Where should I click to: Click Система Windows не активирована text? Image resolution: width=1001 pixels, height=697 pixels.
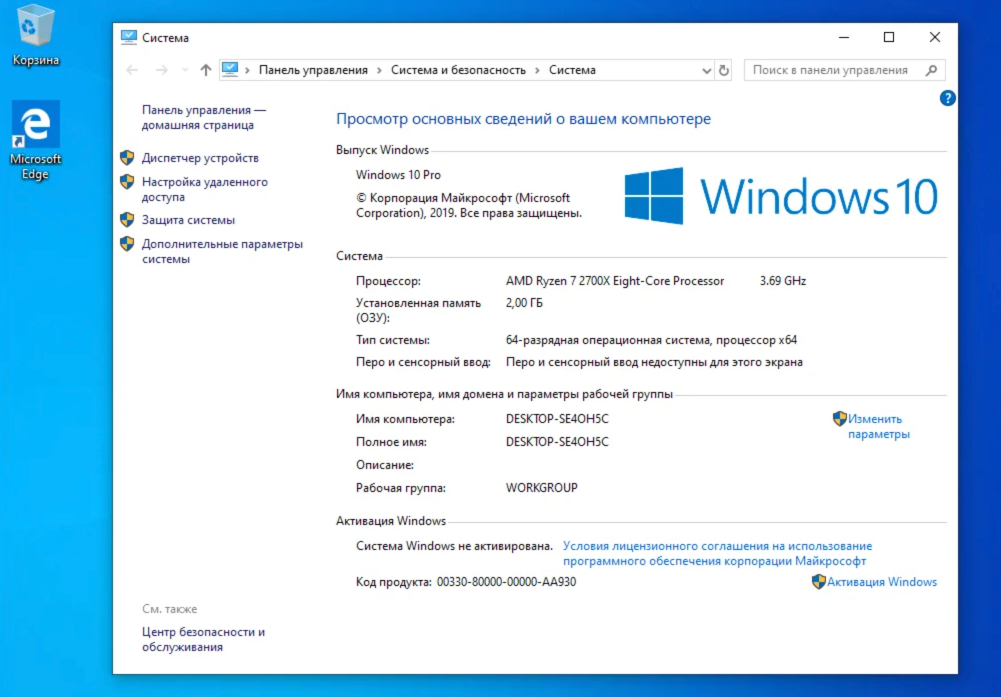click(x=455, y=546)
